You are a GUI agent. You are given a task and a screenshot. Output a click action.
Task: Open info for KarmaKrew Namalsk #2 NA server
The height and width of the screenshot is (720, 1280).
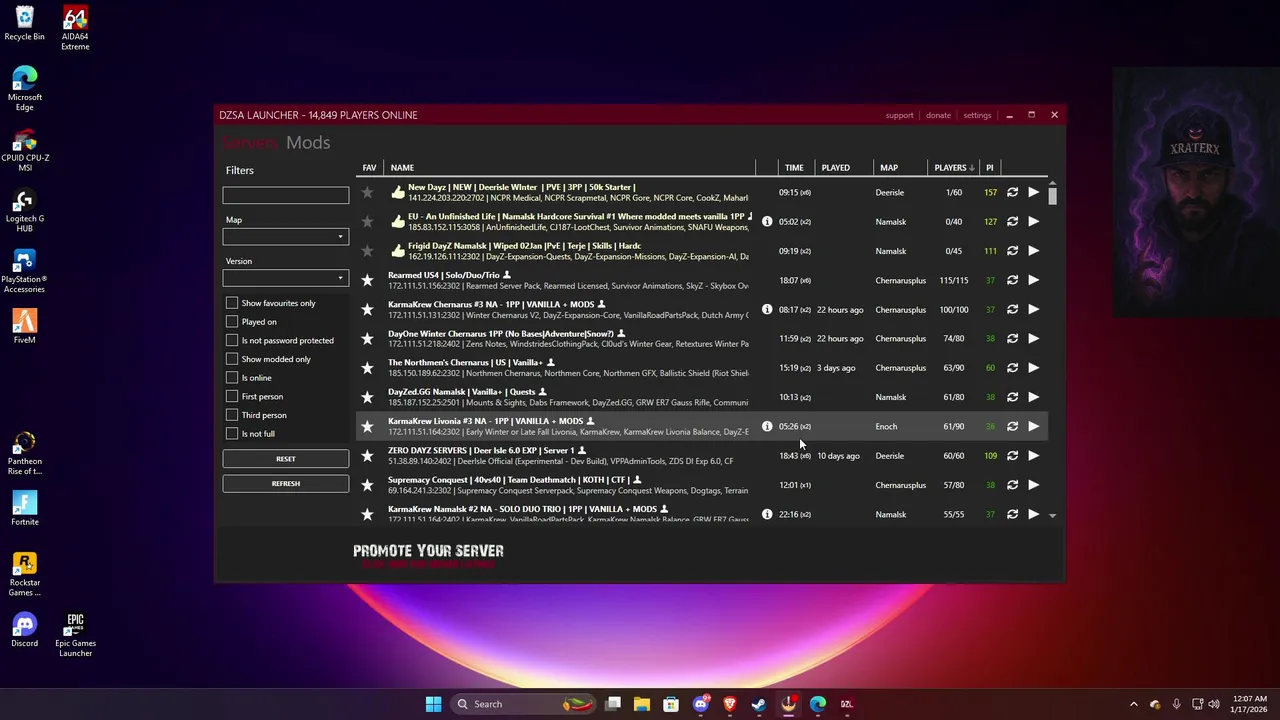(767, 514)
